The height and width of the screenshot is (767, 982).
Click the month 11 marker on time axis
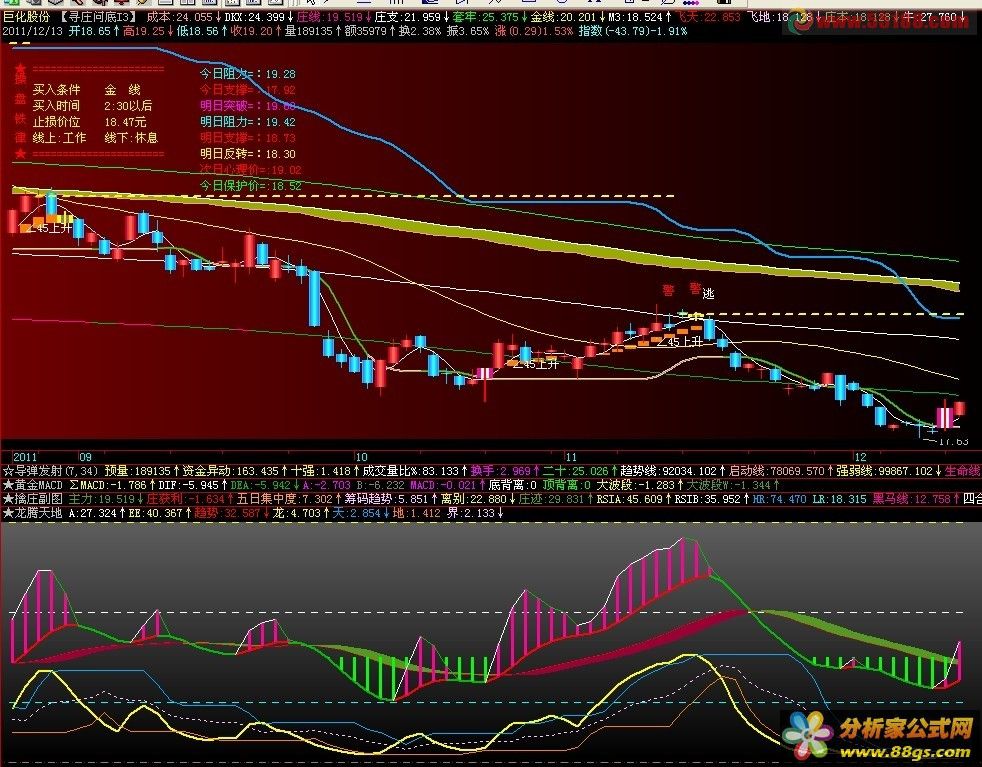coord(571,457)
